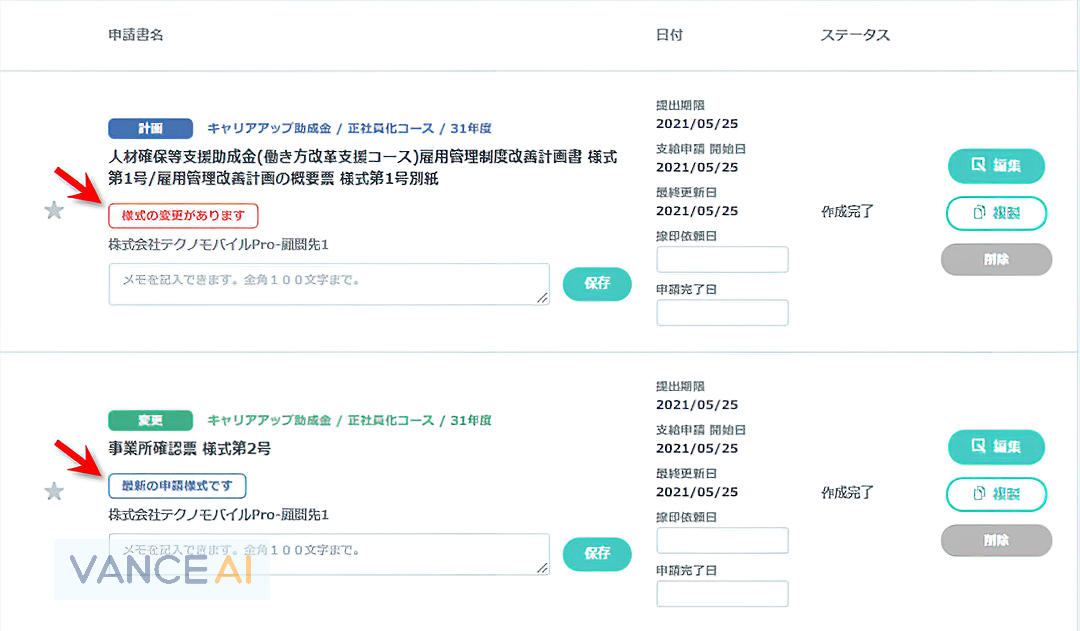Screen dimensions: 1080x631
Task: Save the memo for the 人材確保等支援助成金 application
Action: (x=597, y=283)
